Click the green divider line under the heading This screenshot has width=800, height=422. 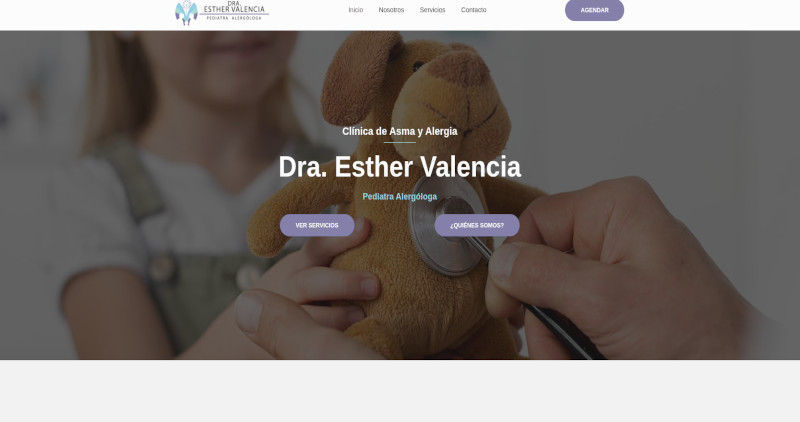click(399, 142)
